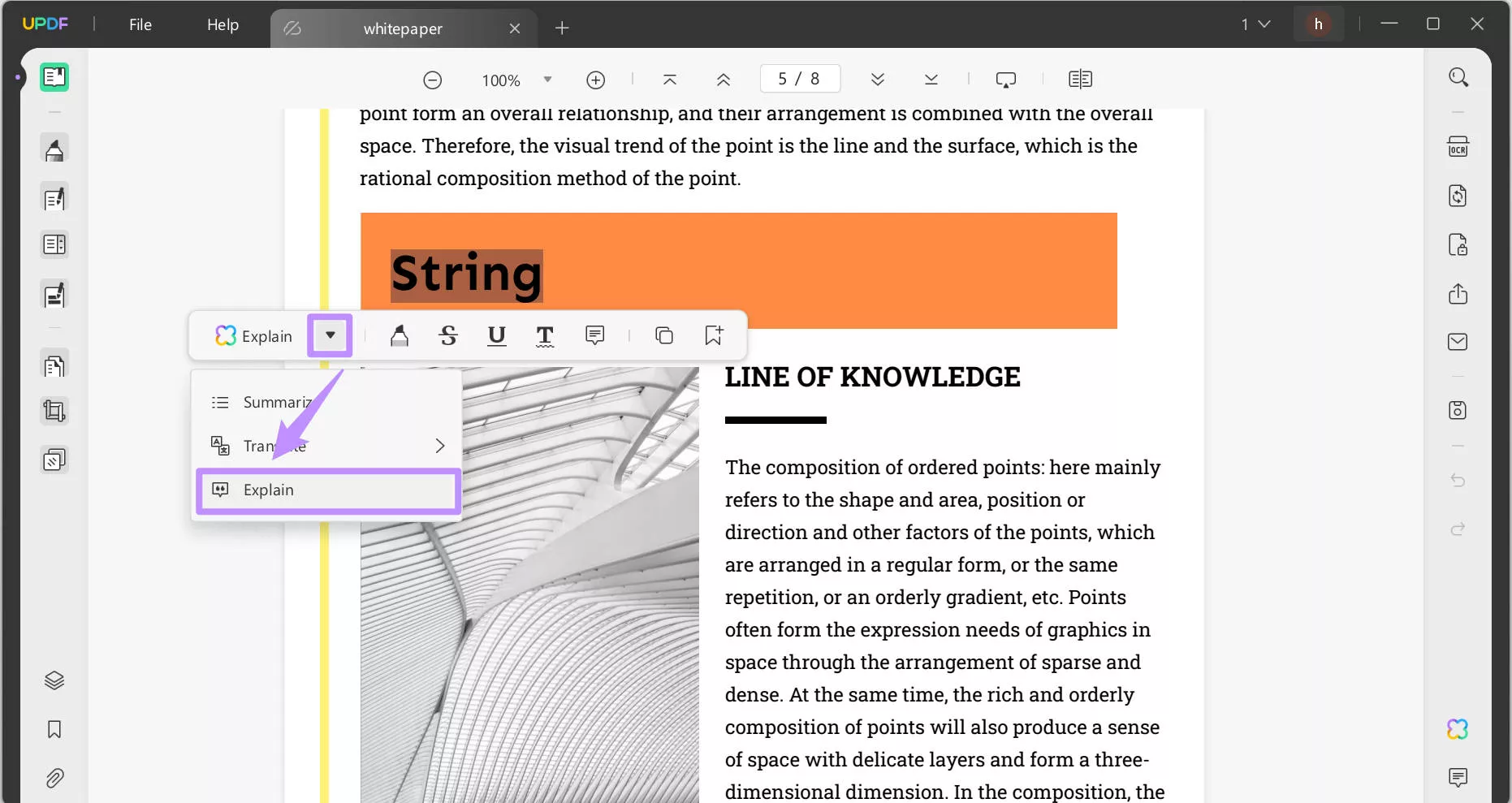This screenshot has height=803, width=1512.
Task: Run OCR text recognition icon
Action: coord(1458,147)
